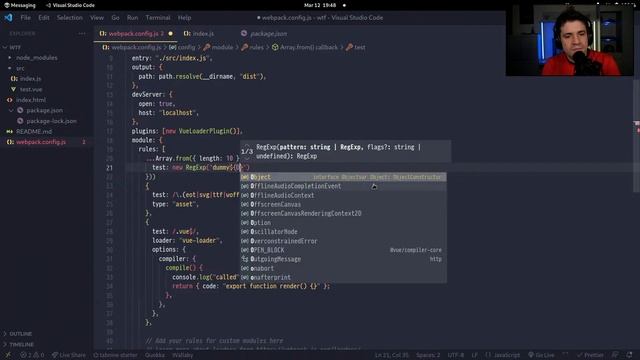
Task: Select OverconstrainedError suggestion
Action: click(x=343, y=241)
